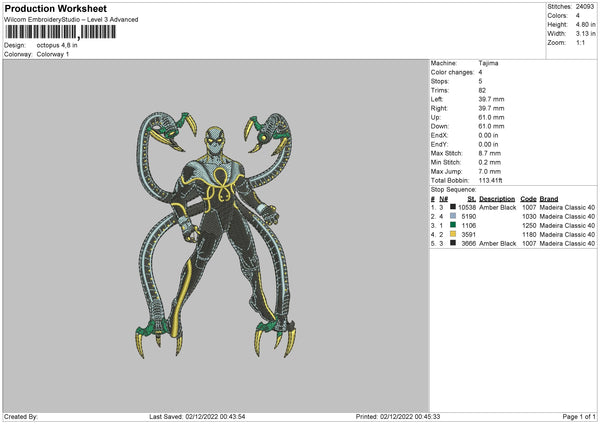Select the Height value 4.80 in
Image resolution: width=600 pixels, height=424 pixels.
586,24
